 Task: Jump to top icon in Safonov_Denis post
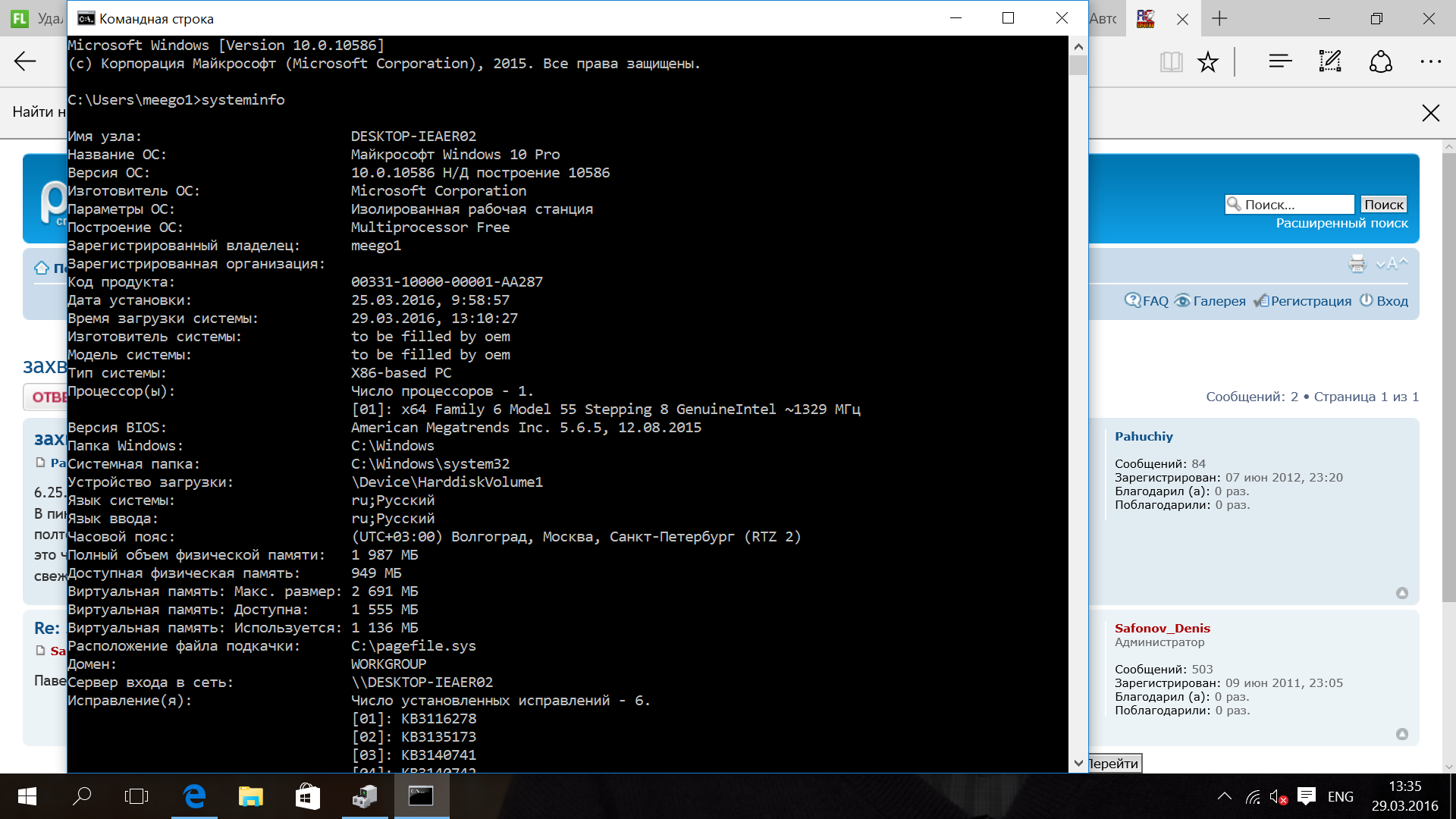point(1402,734)
